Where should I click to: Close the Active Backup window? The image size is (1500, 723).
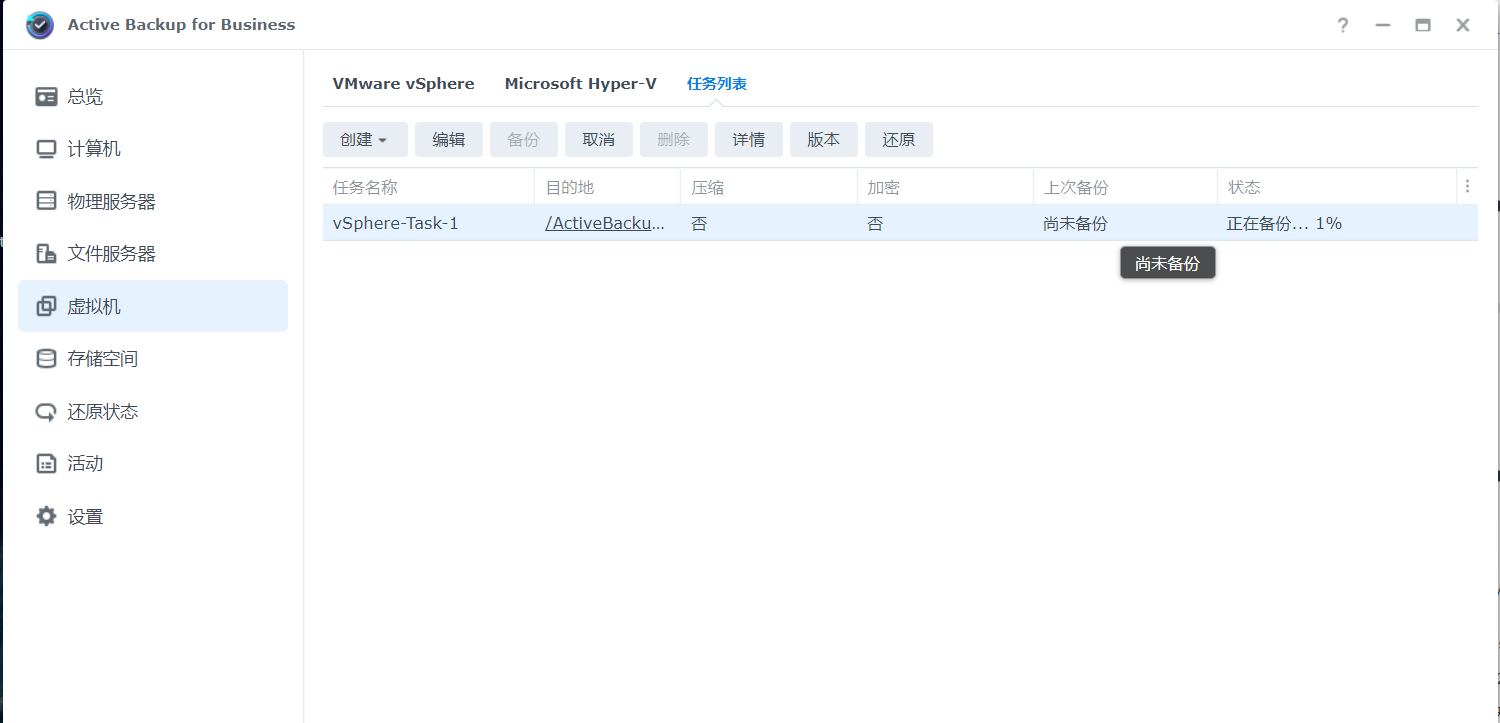1463,25
